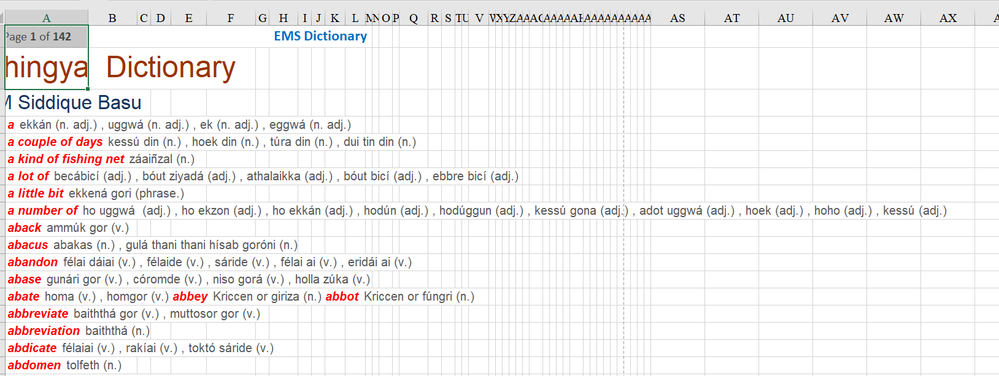This screenshot has width=999, height=376.
Task: Select the 'a number of' entry row
Action: 477,210
